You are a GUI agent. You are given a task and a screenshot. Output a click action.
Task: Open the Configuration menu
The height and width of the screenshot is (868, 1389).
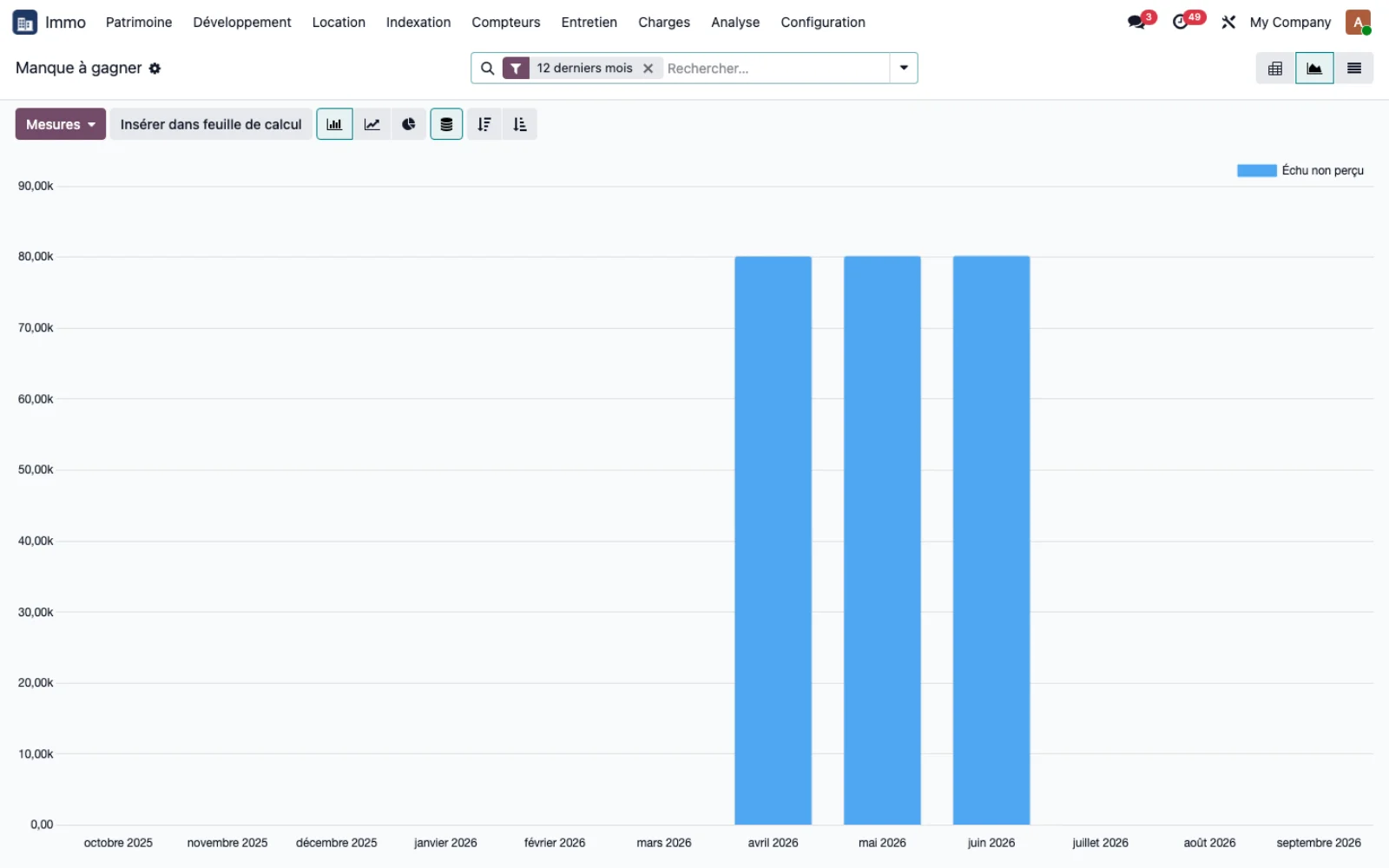[823, 23]
